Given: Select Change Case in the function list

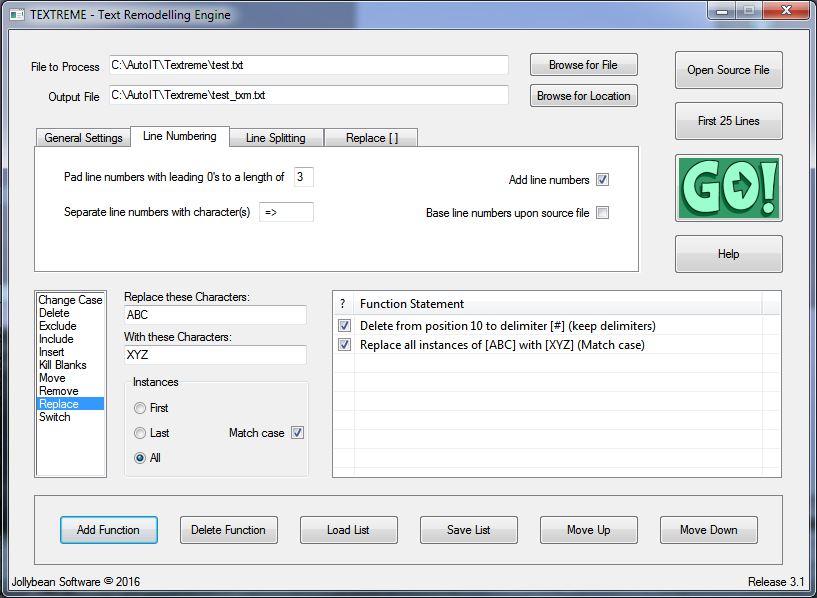Looking at the screenshot, I should 70,300.
